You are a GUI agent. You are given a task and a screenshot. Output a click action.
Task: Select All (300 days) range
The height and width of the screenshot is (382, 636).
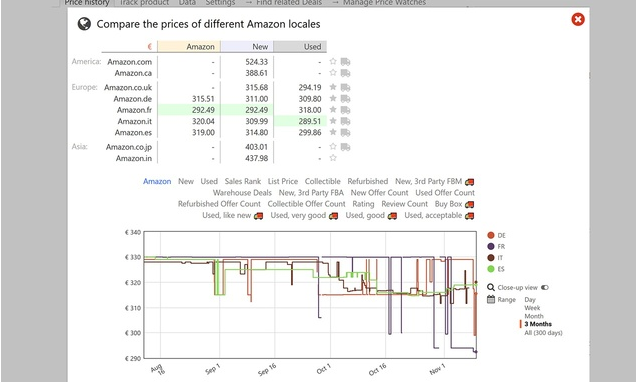tap(543, 333)
